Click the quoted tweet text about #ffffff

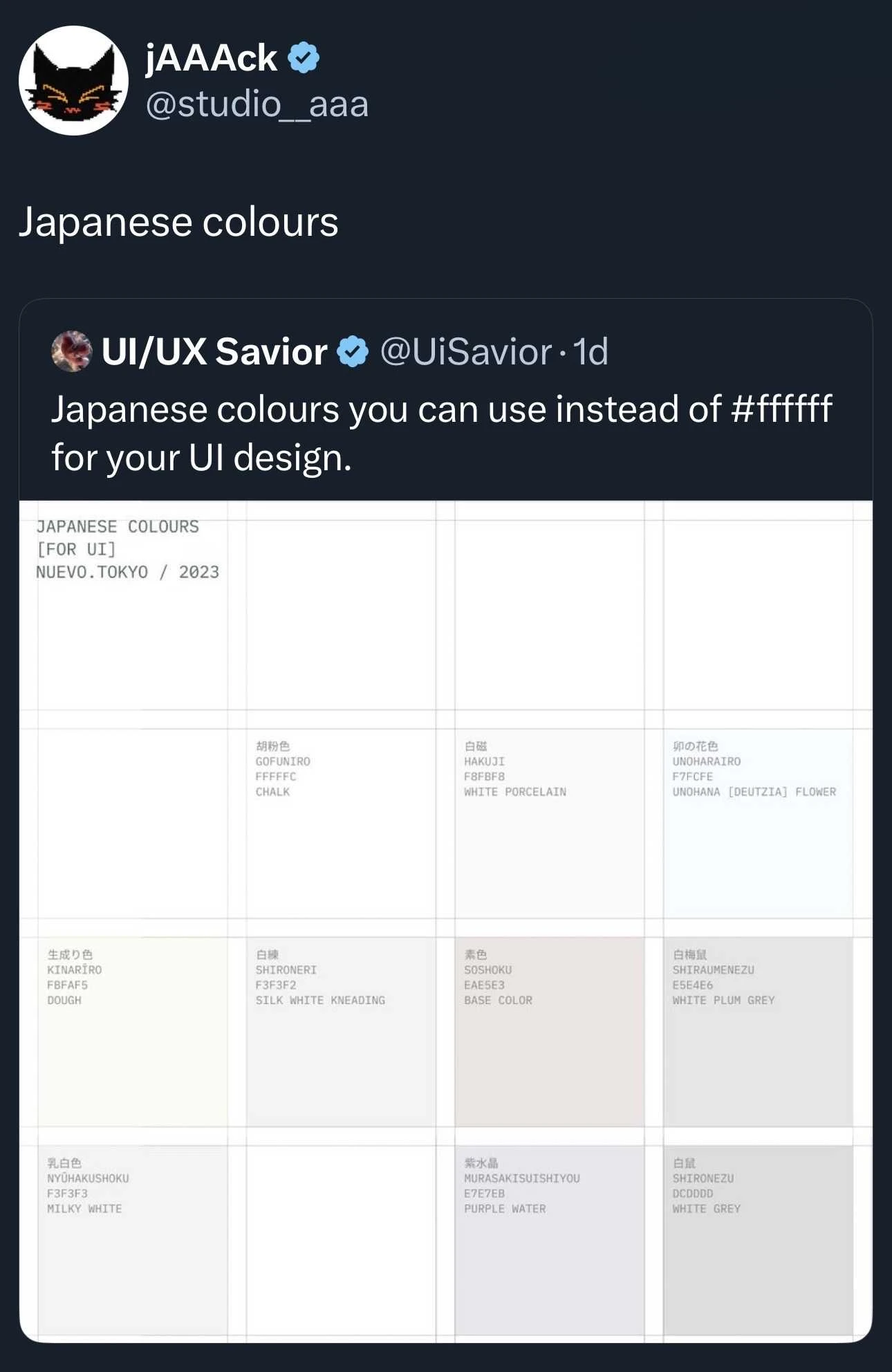[x=441, y=433]
